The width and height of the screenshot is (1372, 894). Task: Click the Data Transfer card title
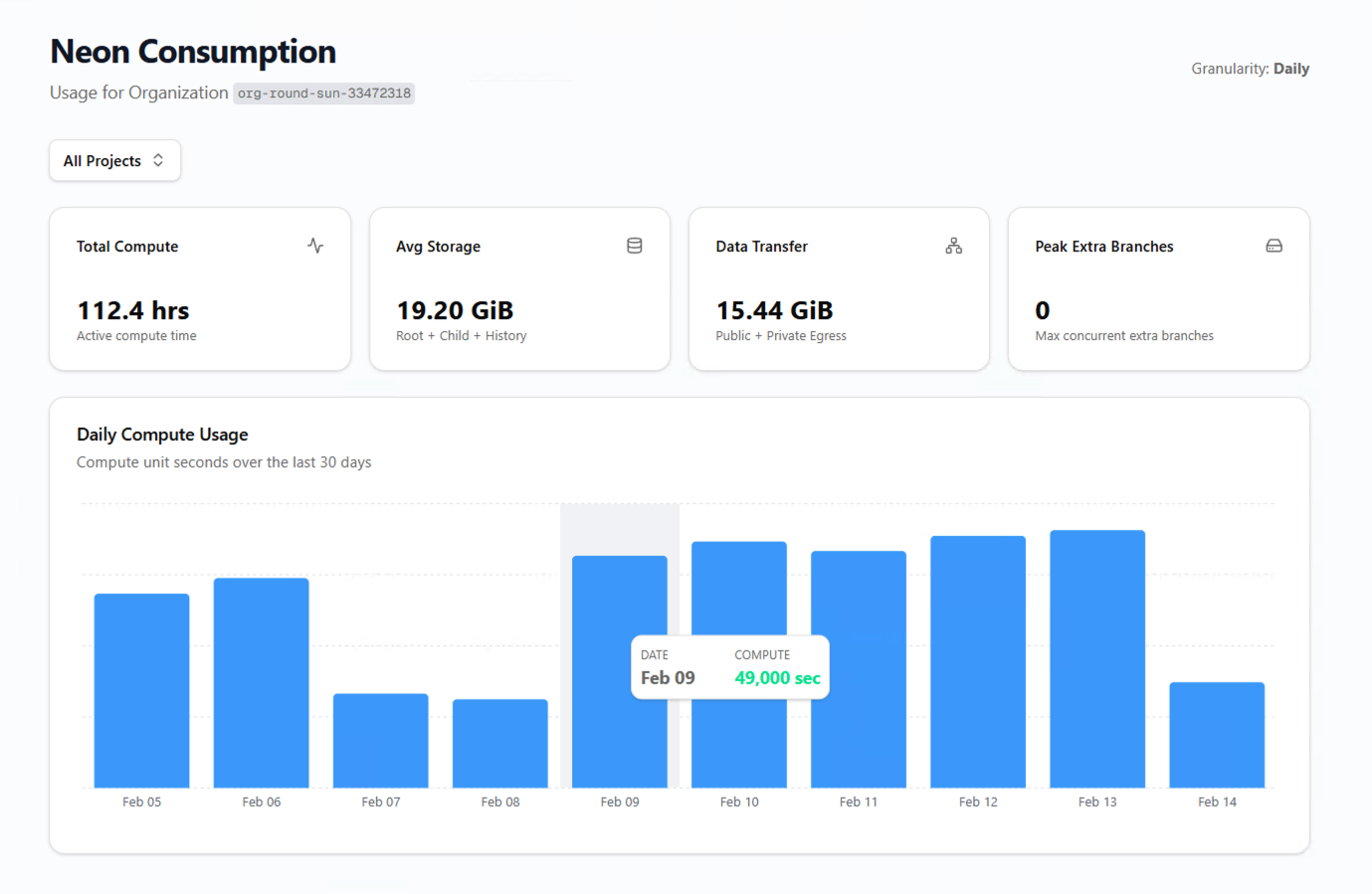click(x=761, y=247)
